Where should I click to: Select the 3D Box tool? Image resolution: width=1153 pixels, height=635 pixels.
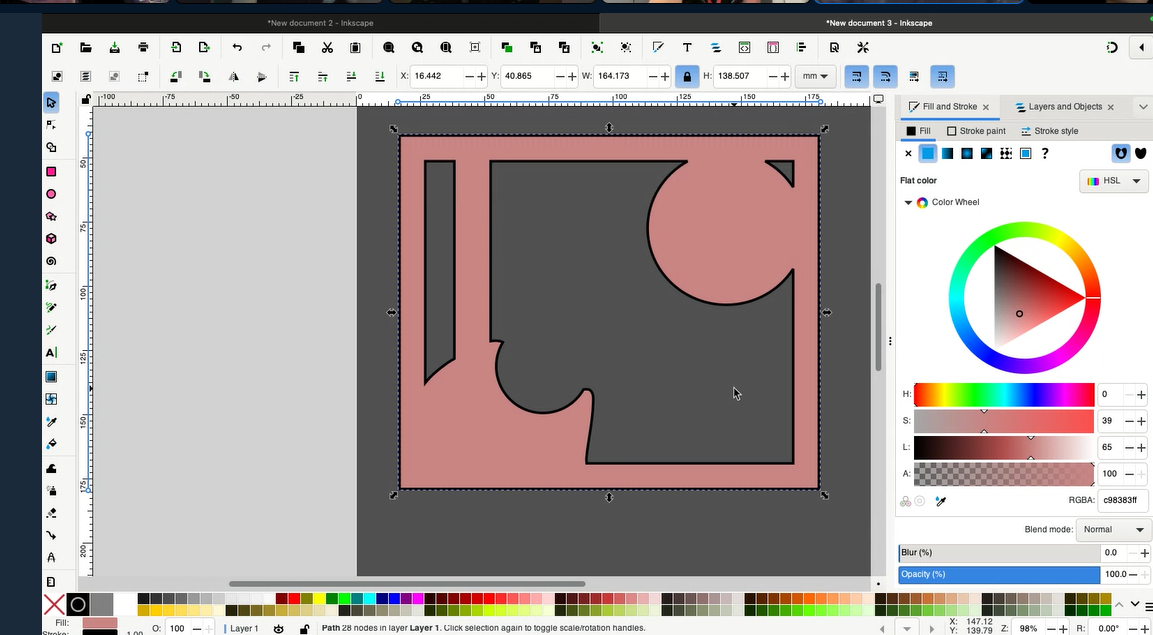click(x=51, y=239)
